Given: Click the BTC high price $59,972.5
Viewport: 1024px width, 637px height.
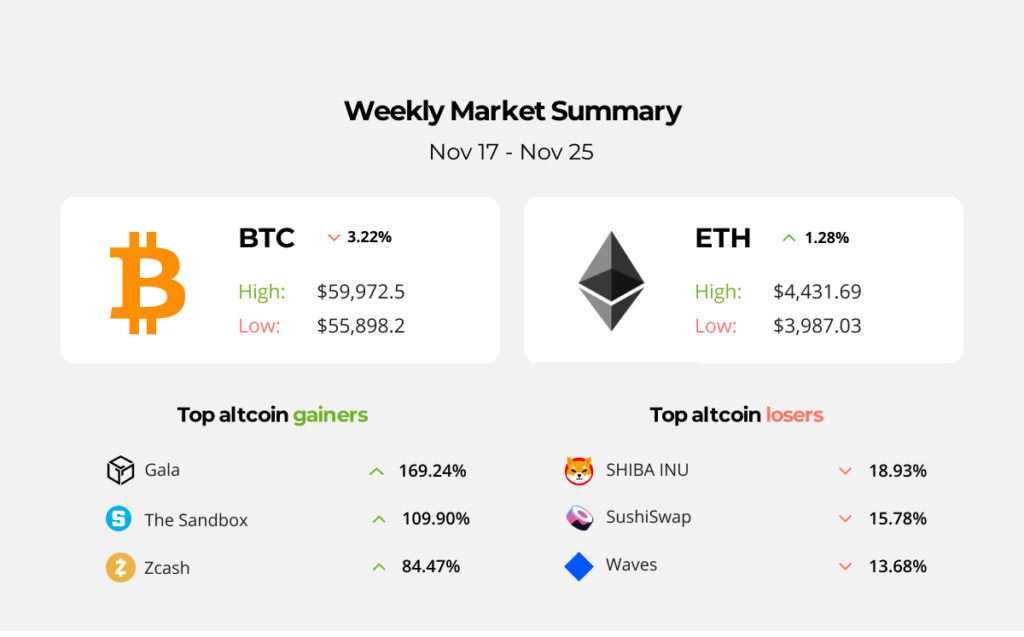Looking at the screenshot, I should (361, 292).
